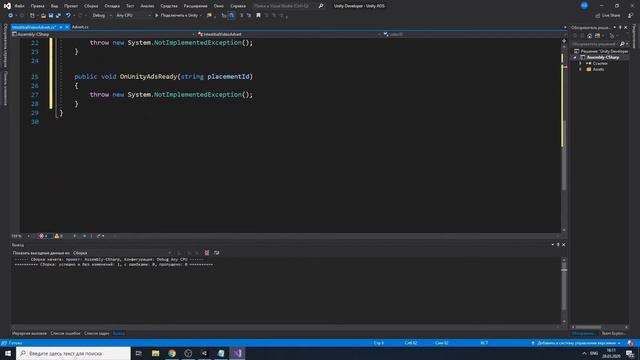Image resolution: width=640 pixels, height=360 pixels.
Task: Collapse the Assembly-CSharp project node
Action: pos(575,58)
